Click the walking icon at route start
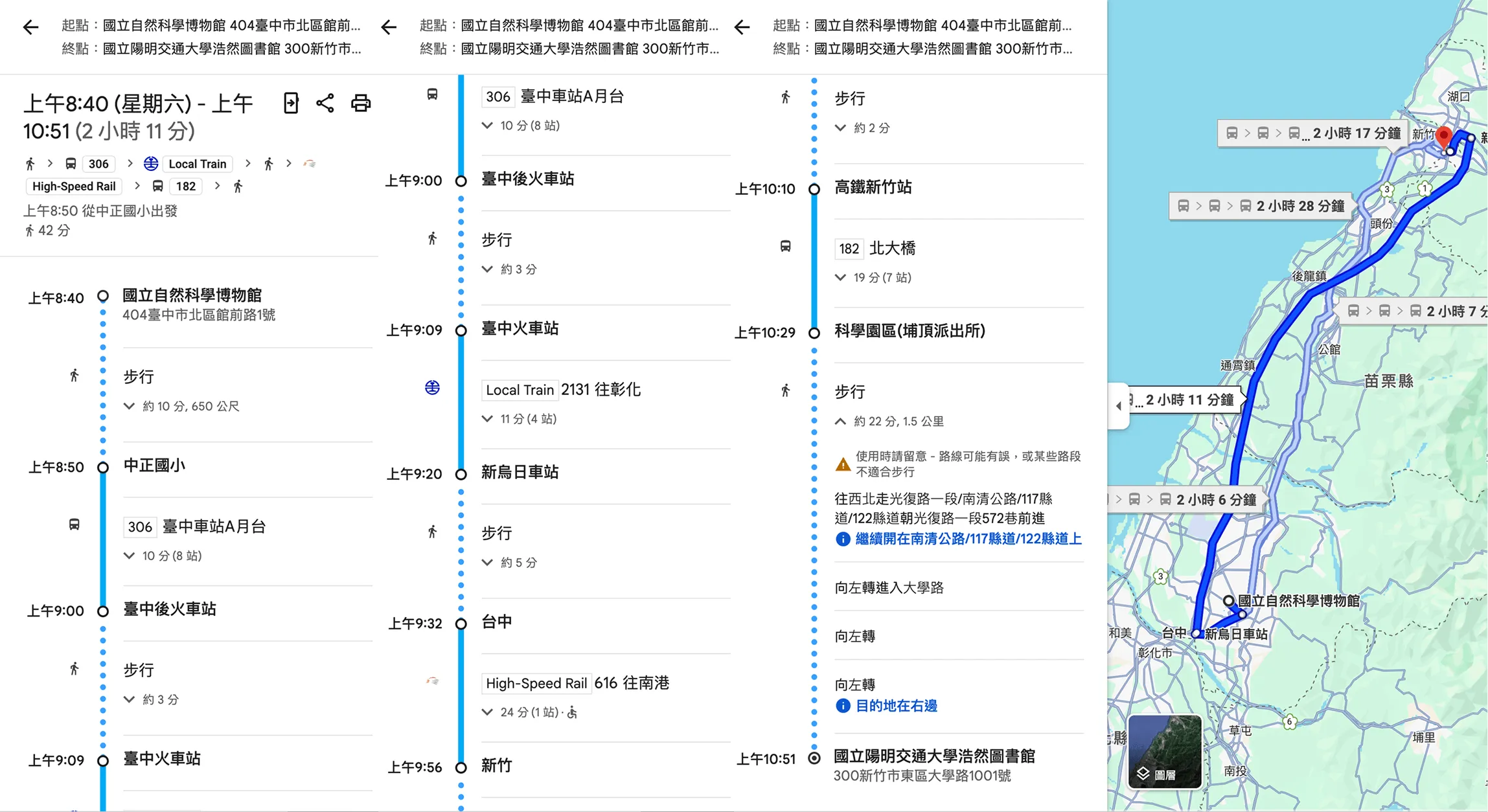The width and height of the screenshot is (1488, 812). (x=30, y=164)
